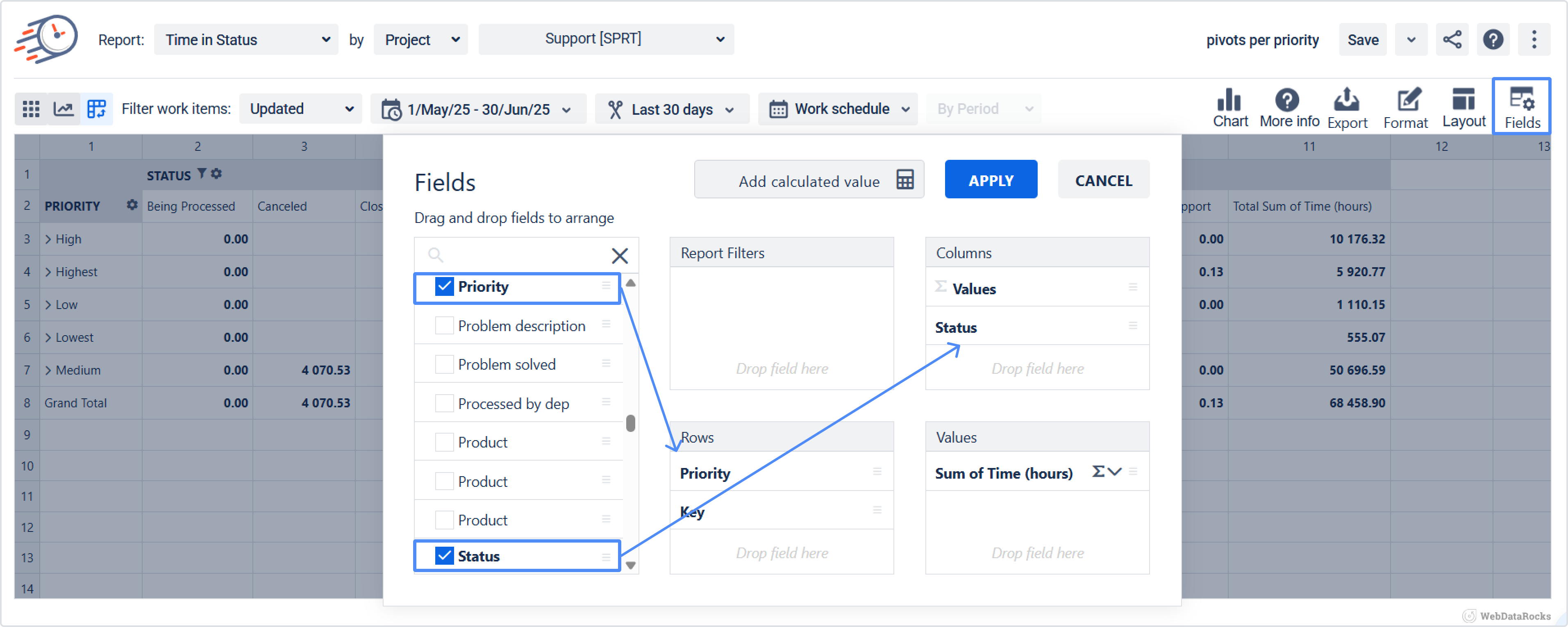The height and width of the screenshot is (627, 1568).
Task: Uncheck the Priority field checkbox
Action: [x=444, y=287]
